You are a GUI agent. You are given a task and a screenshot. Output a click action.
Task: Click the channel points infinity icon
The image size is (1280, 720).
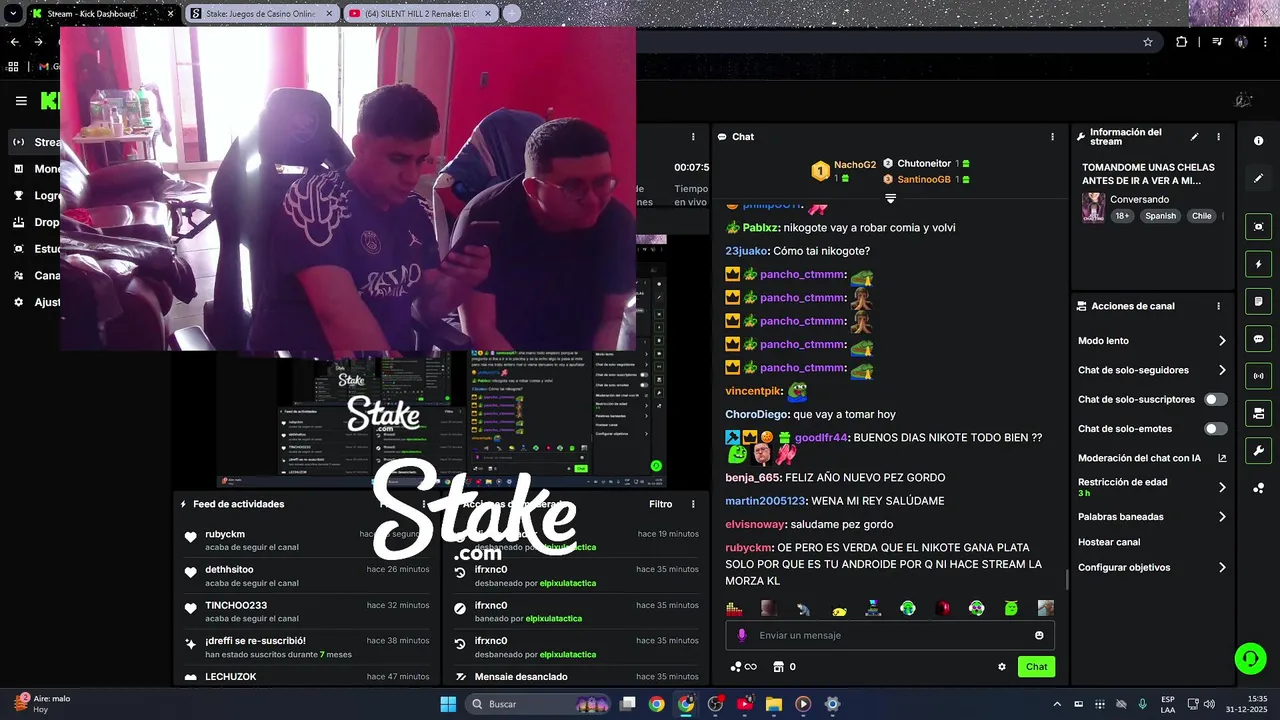coord(743,667)
